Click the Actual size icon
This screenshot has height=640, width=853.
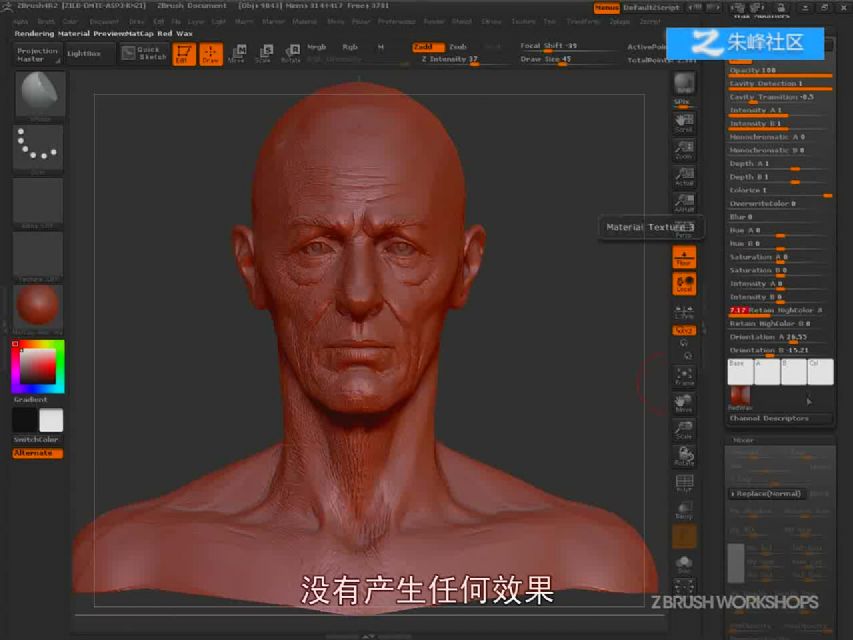click(x=684, y=176)
